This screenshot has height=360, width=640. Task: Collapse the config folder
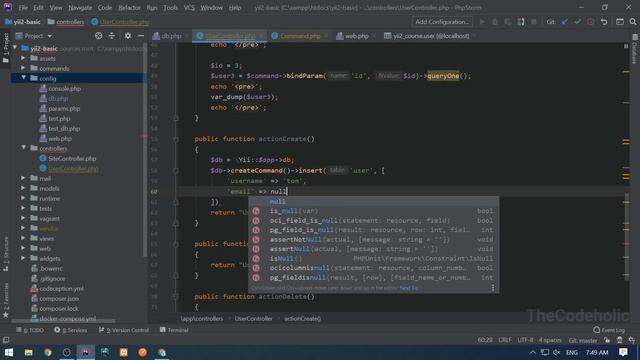(x=23, y=78)
